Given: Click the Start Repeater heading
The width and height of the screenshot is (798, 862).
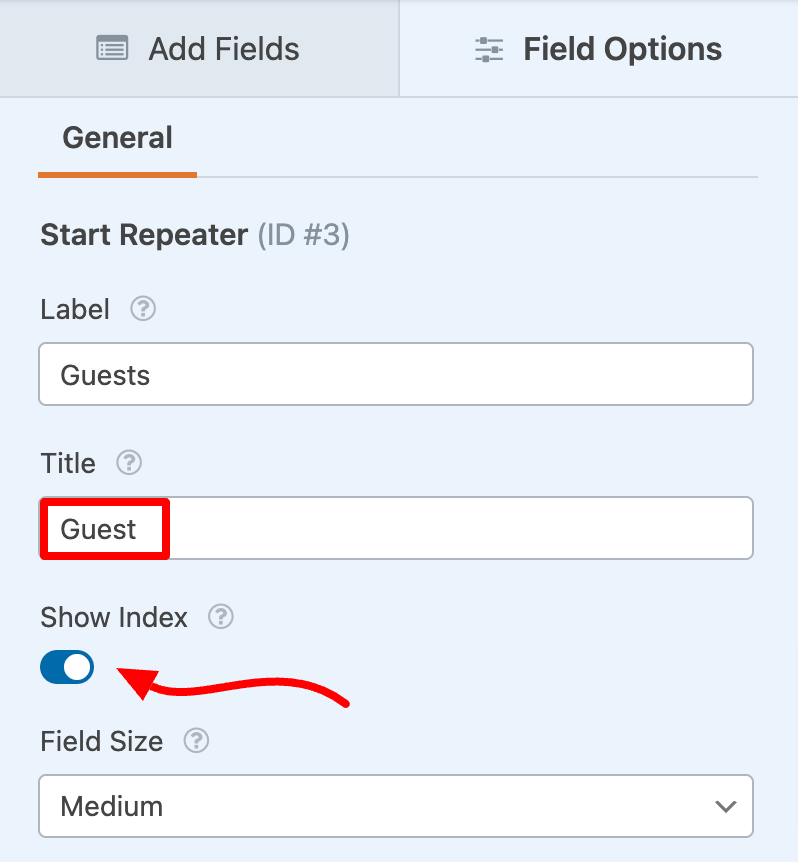Looking at the screenshot, I should point(144,235).
